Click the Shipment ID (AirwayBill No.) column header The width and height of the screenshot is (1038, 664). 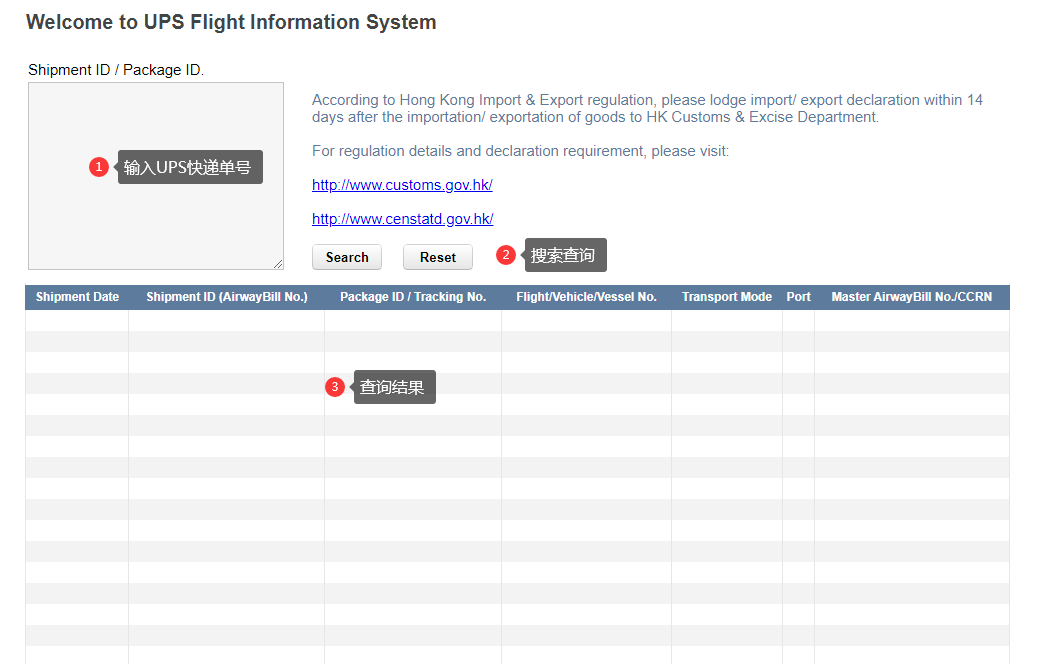pyautogui.click(x=227, y=297)
